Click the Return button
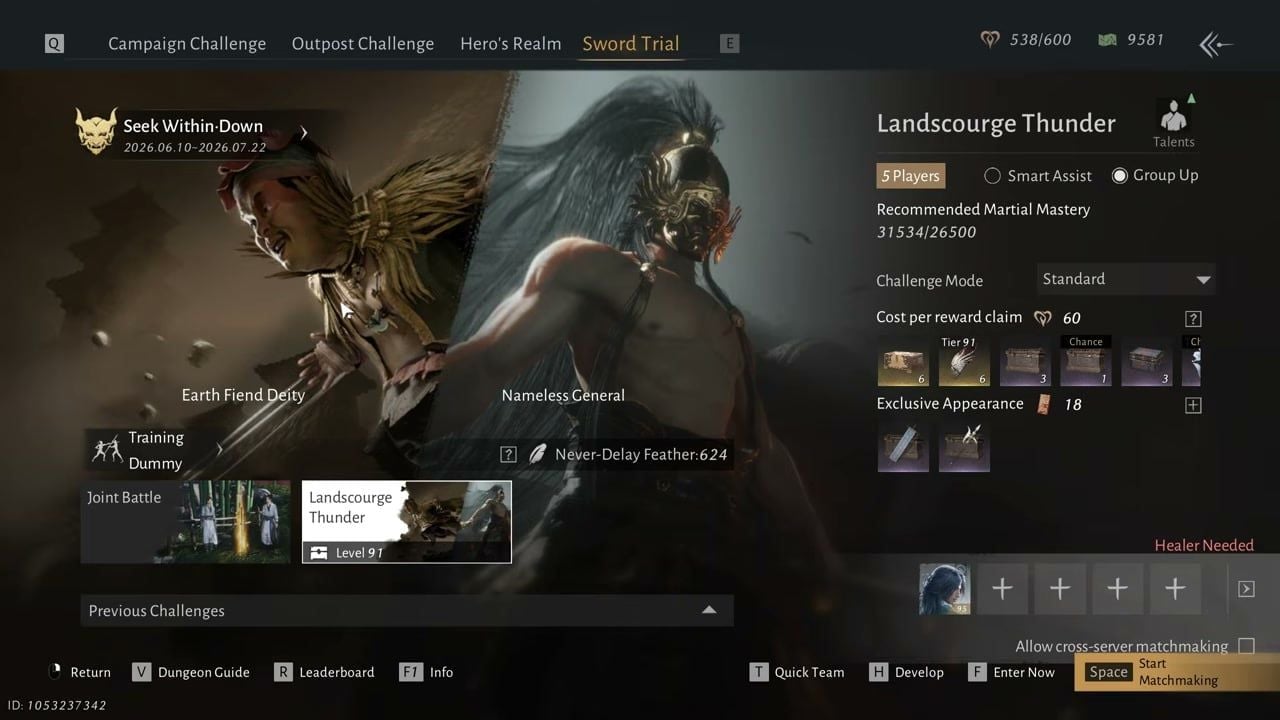Viewport: 1280px width, 720px height. [x=79, y=672]
